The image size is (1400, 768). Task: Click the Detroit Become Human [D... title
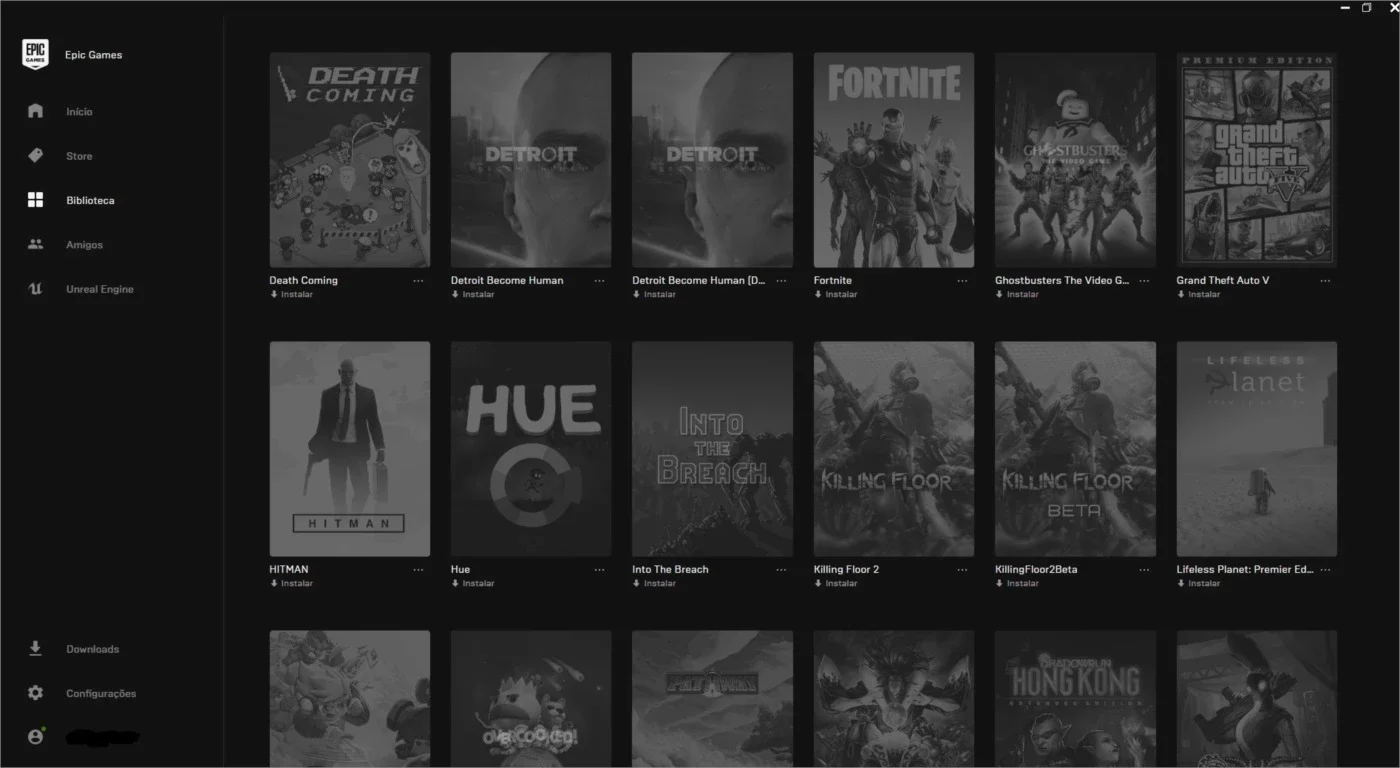[699, 281]
